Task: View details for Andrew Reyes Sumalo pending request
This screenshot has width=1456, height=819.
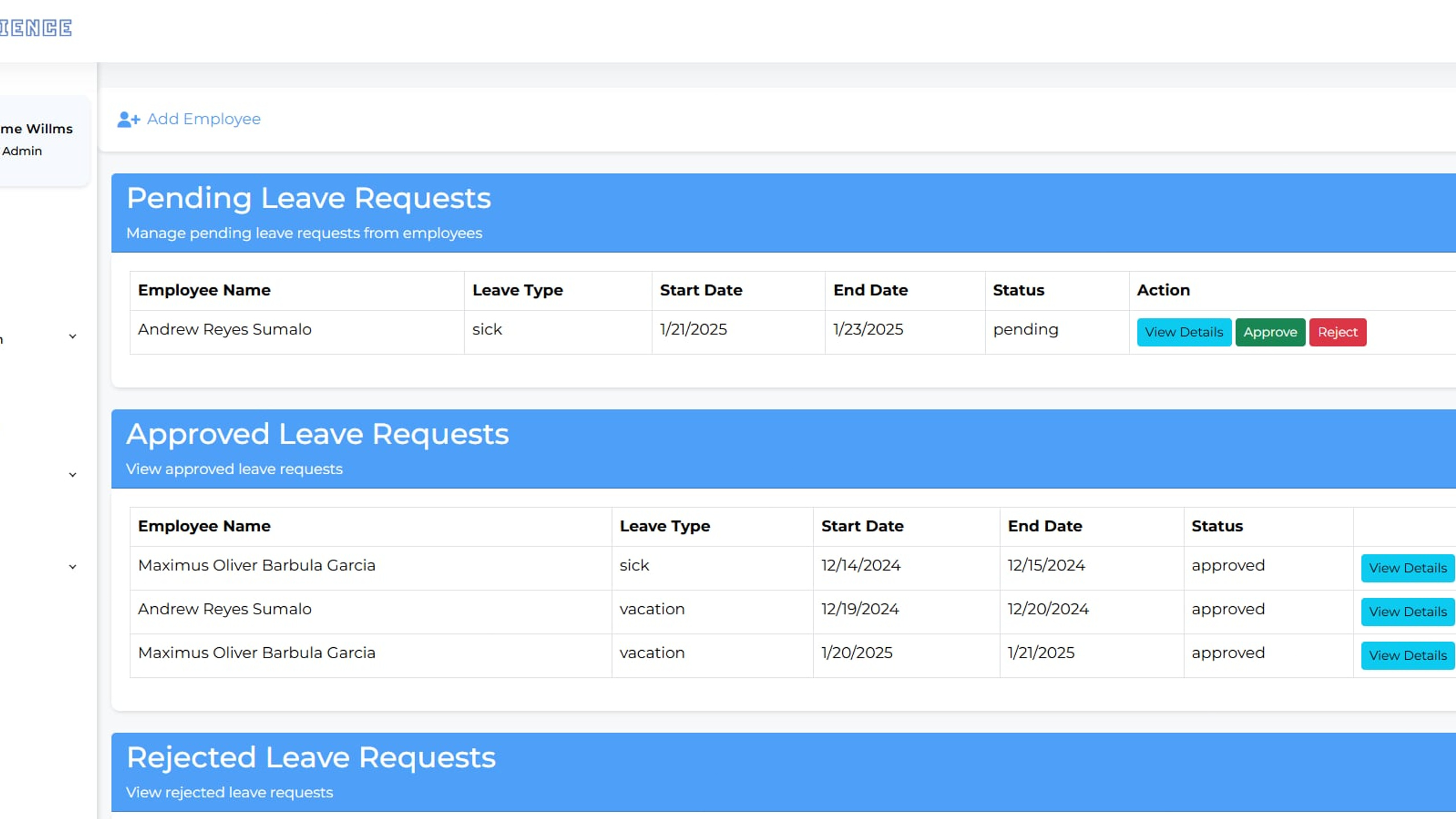Action: point(1184,332)
